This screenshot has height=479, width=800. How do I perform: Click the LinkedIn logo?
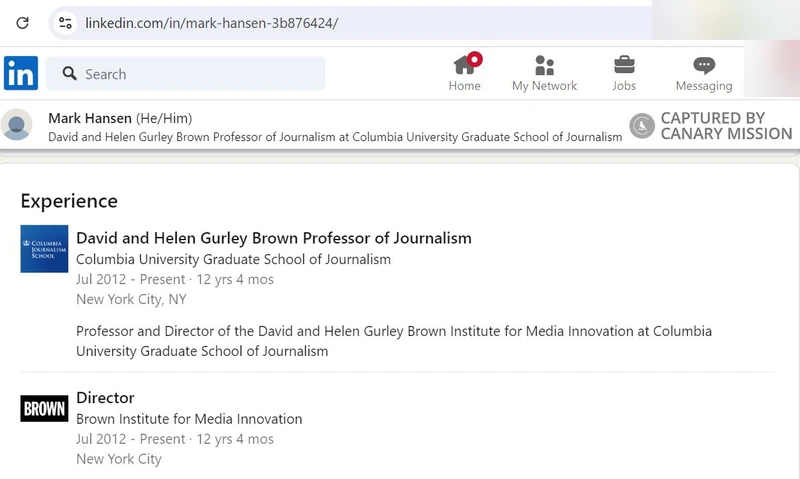[x=21, y=73]
